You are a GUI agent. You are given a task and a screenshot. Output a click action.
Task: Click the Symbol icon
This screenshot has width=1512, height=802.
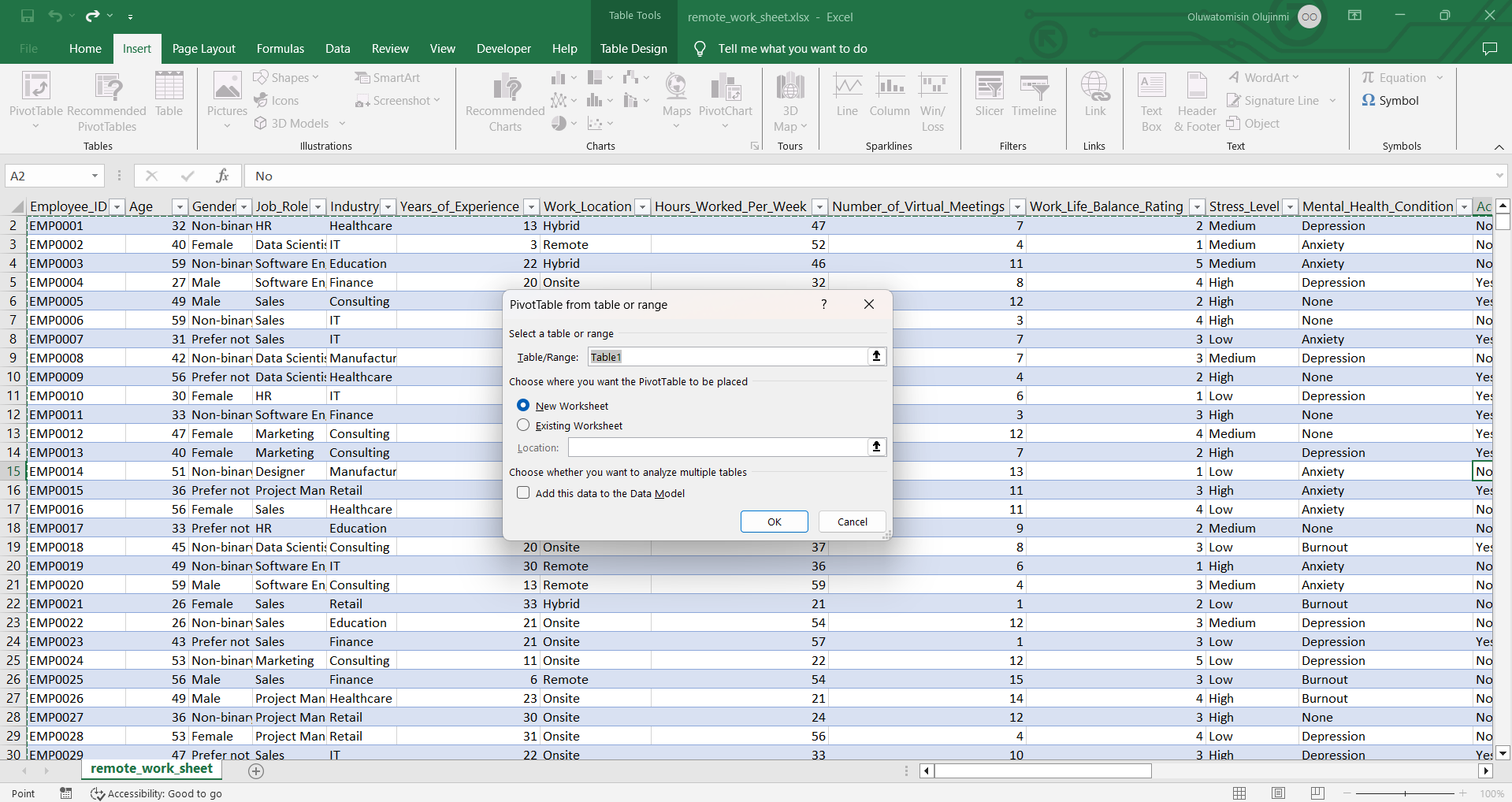[x=1391, y=101]
